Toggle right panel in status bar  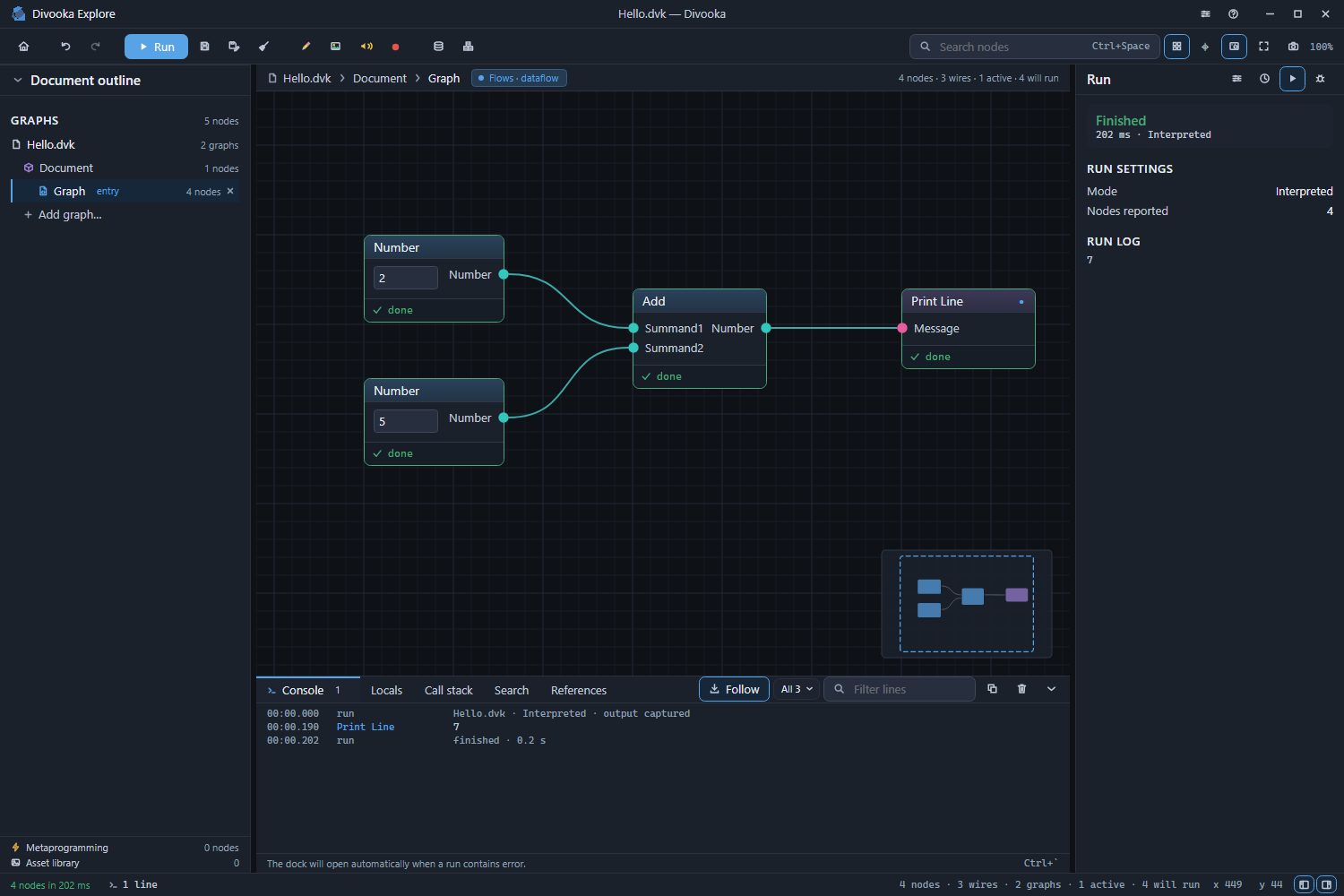tap(1327, 884)
